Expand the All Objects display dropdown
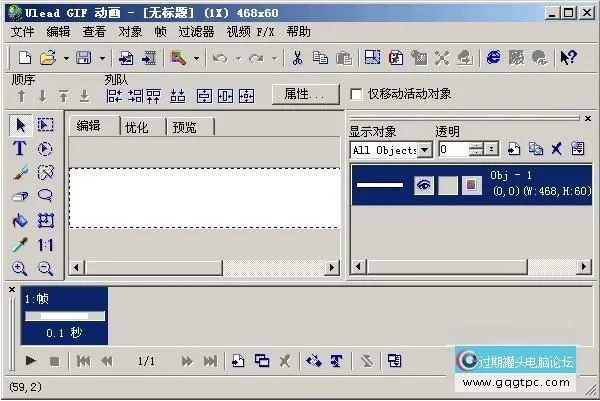The height and width of the screenshot is (401, 600). coord(425,149)
